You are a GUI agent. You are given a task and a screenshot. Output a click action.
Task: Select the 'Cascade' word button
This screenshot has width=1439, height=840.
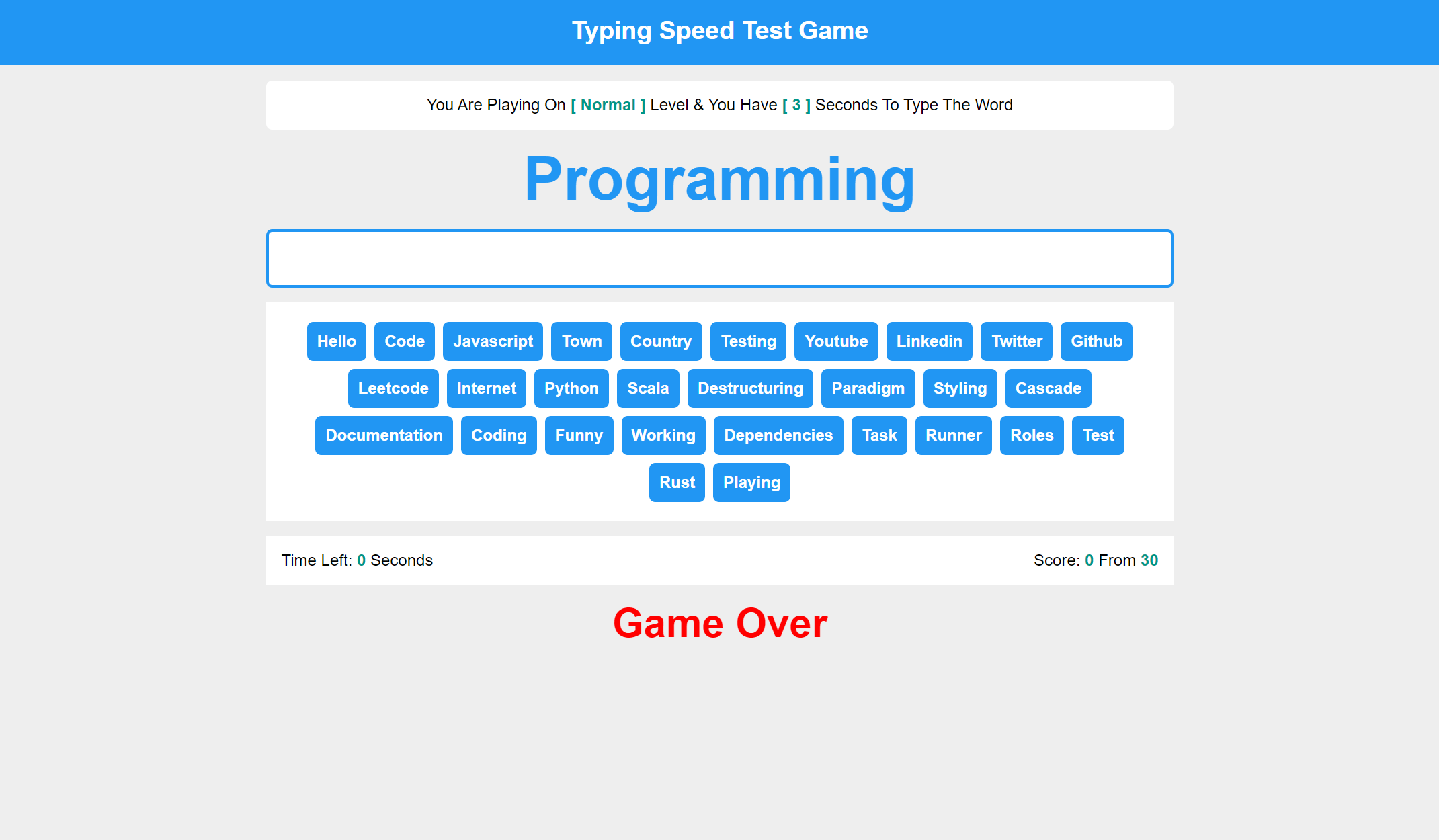tap(1048, 388)
